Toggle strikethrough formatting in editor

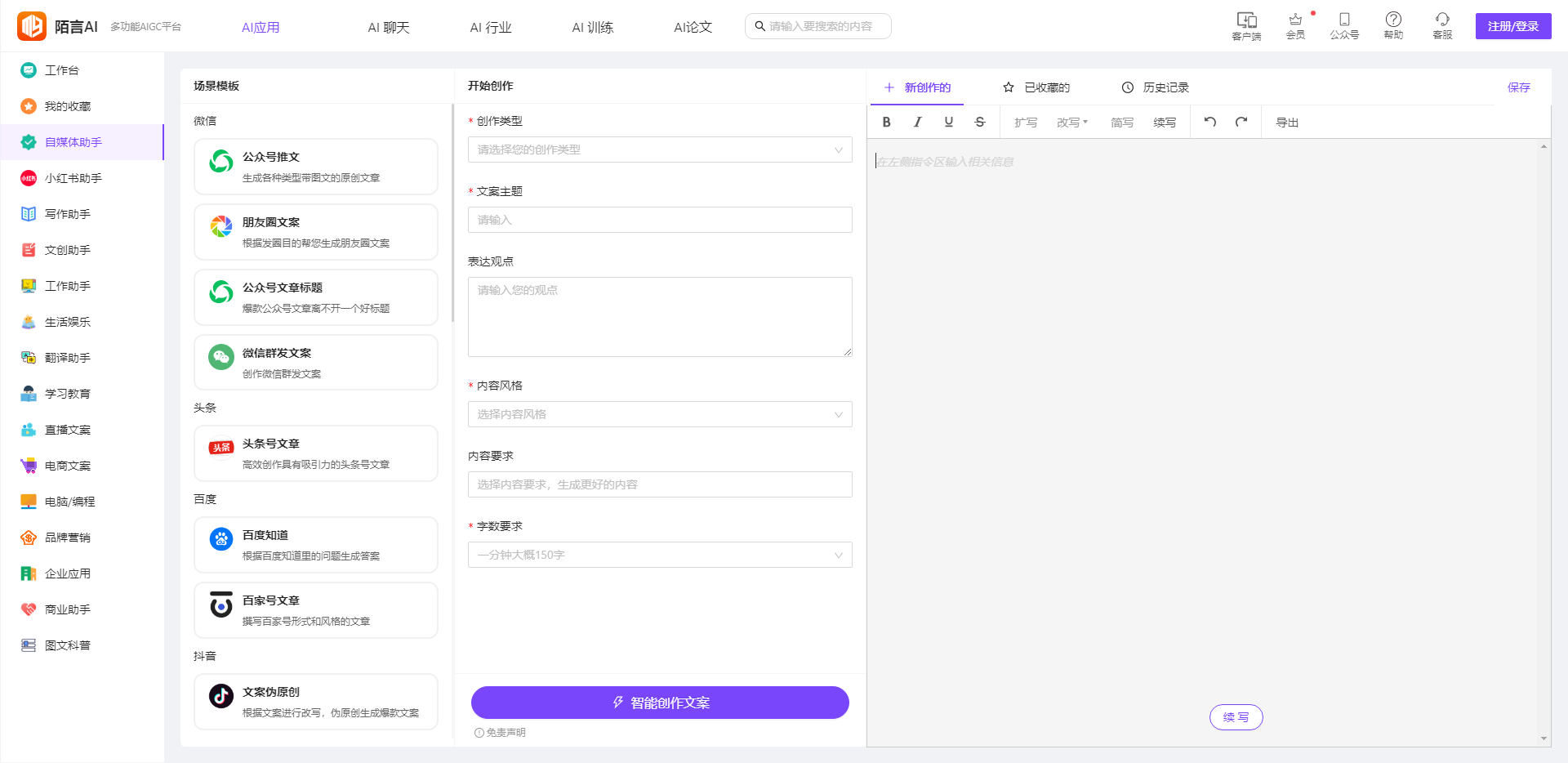(980, 122)
